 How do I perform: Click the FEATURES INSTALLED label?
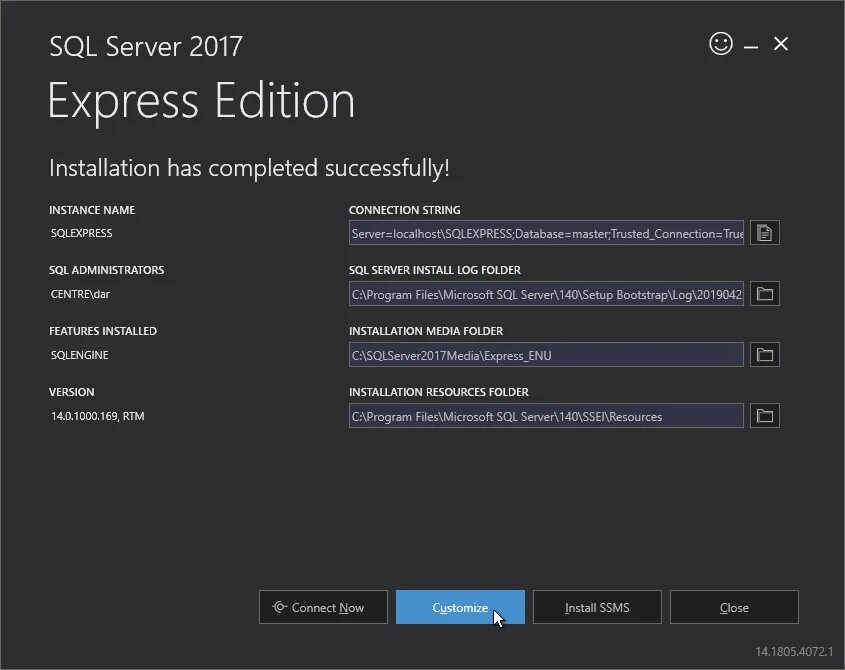pos(102,330)
